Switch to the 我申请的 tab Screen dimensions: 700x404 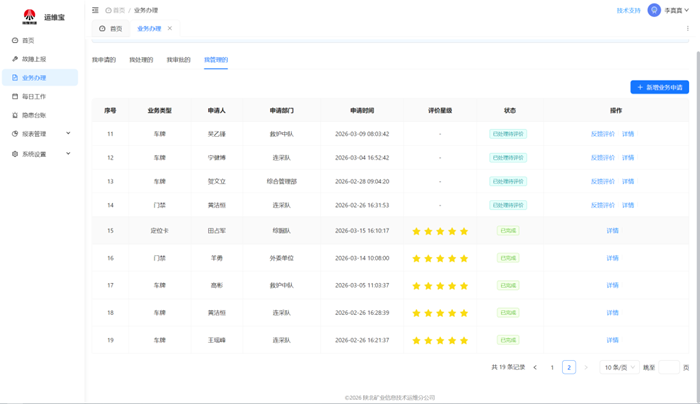coord(104,60)
